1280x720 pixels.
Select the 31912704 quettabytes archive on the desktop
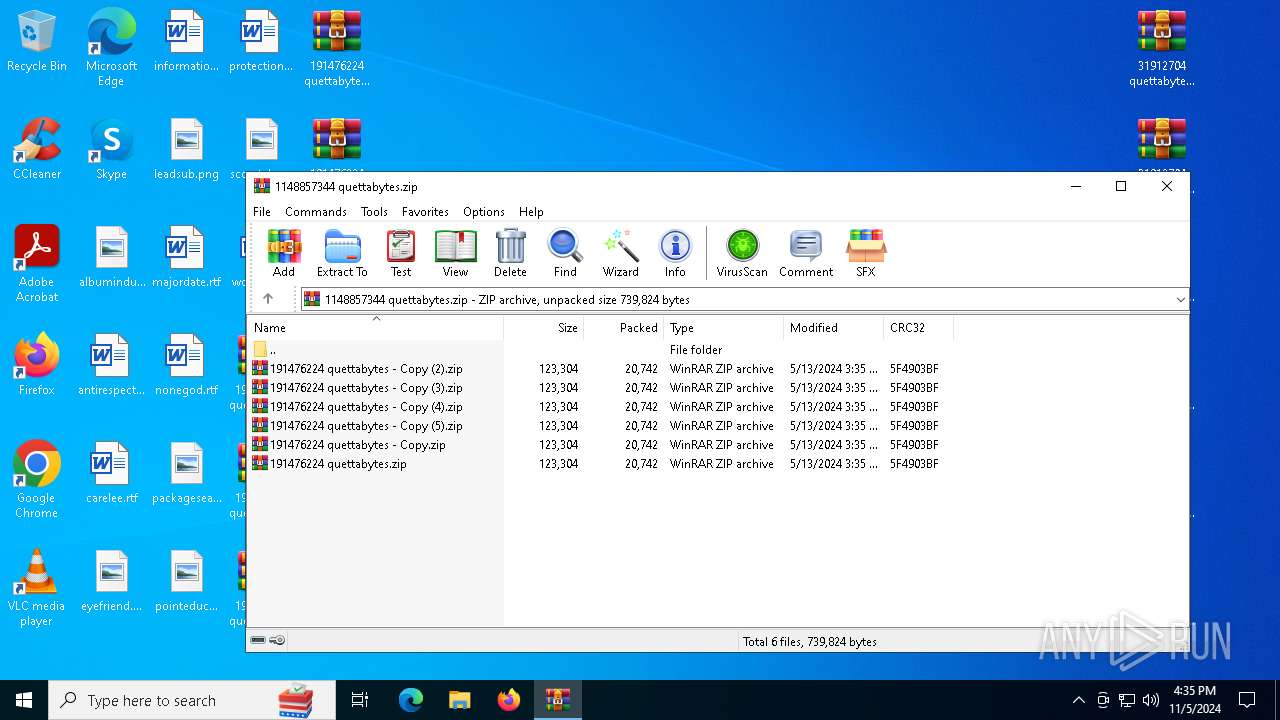pos(1162,48)
